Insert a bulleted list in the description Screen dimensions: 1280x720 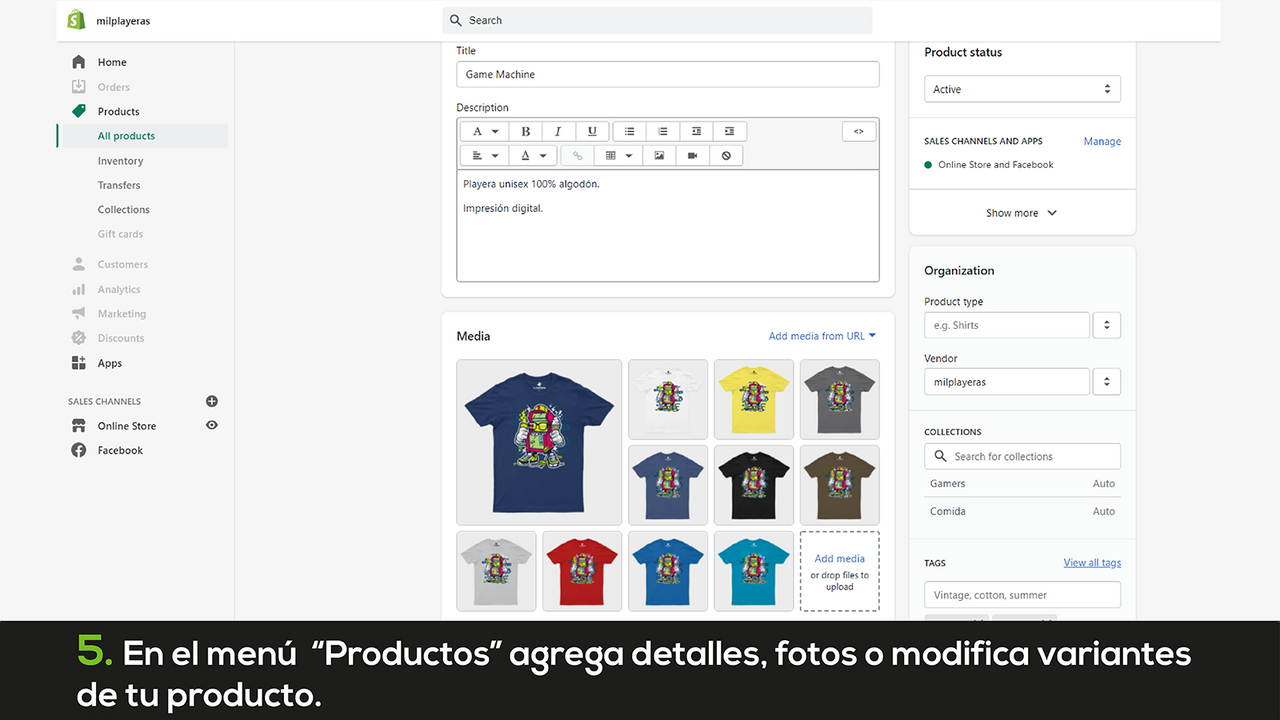point(629,131)
